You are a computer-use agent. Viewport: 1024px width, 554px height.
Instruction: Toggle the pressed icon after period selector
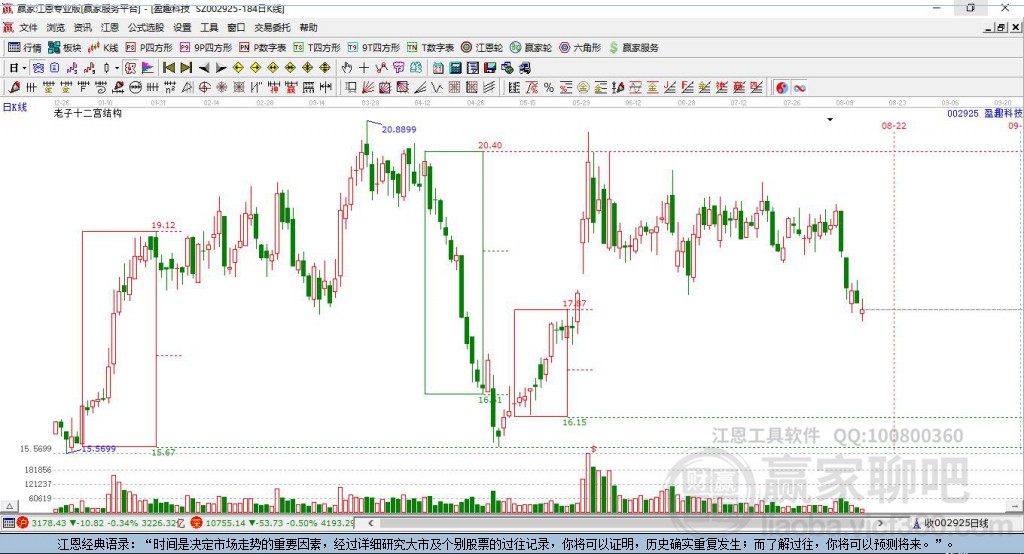click(x=38, y=68)
